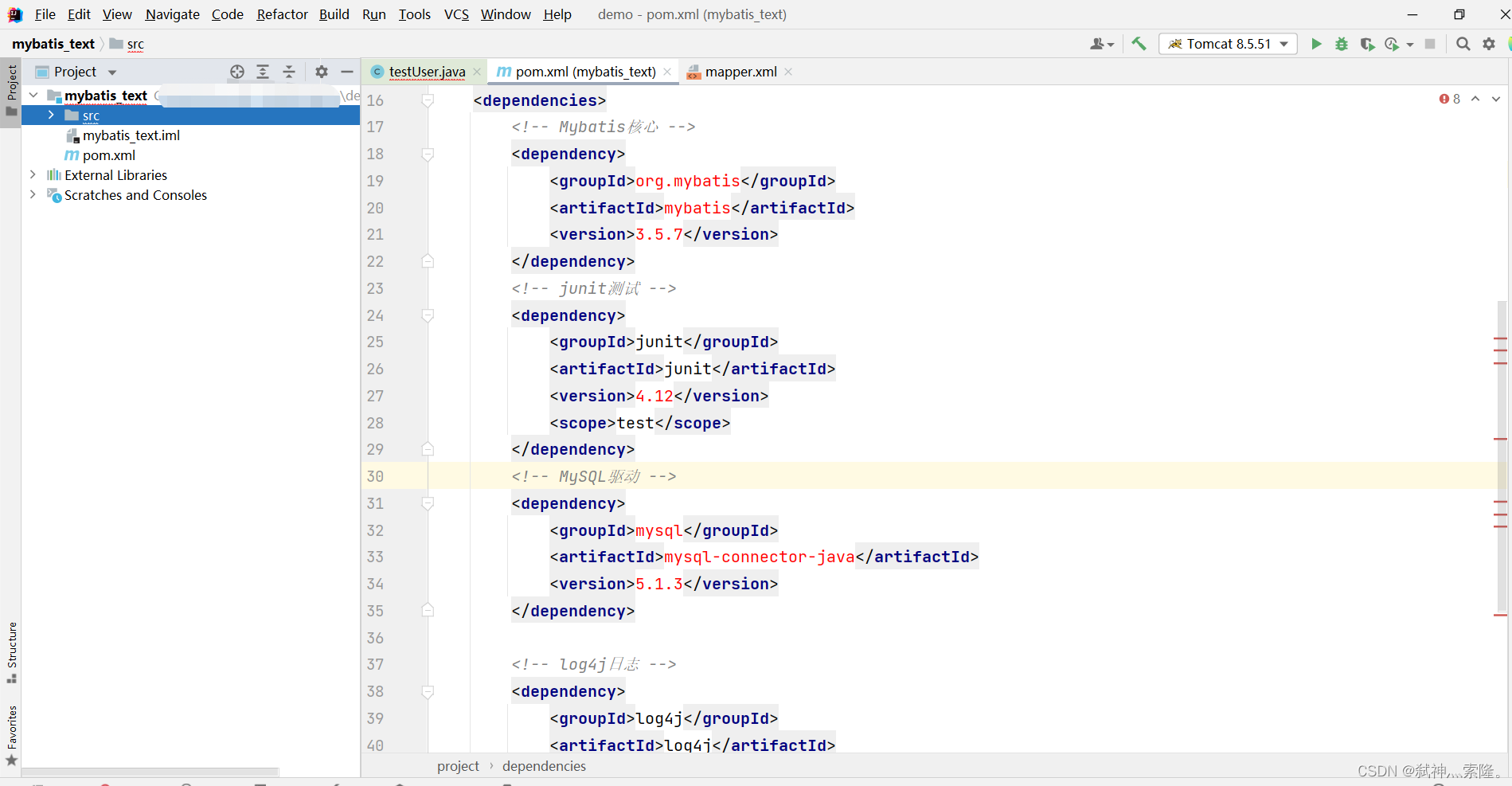Viewport: 1512px width, 786px height.
Task: Click Collapse All in Project panel
Action: [x=289, y=72]
